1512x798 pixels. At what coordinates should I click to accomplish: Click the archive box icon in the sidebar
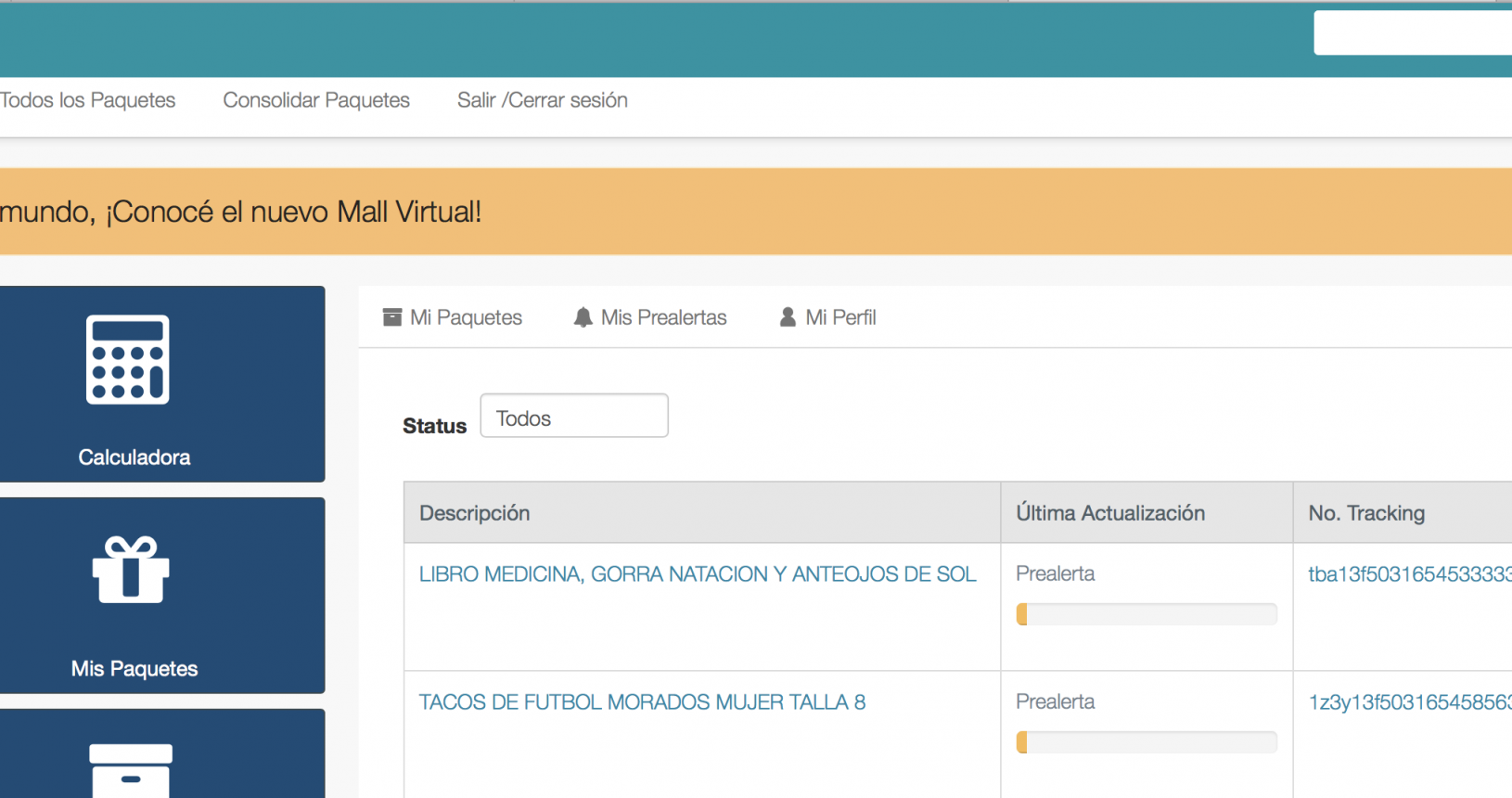point(131,770)
